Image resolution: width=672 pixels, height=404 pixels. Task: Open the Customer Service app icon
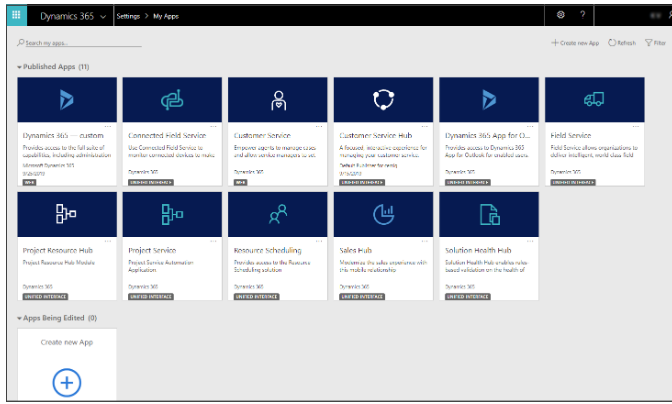tap(278, 100)
